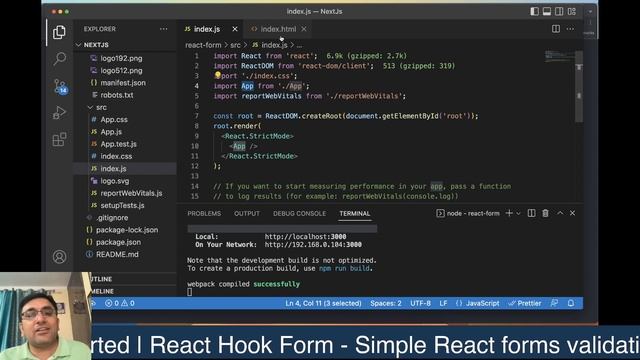This screenshot has height=360, width=640.
Task: Click react-form breadcrumb segment
Action: [203, 45]
